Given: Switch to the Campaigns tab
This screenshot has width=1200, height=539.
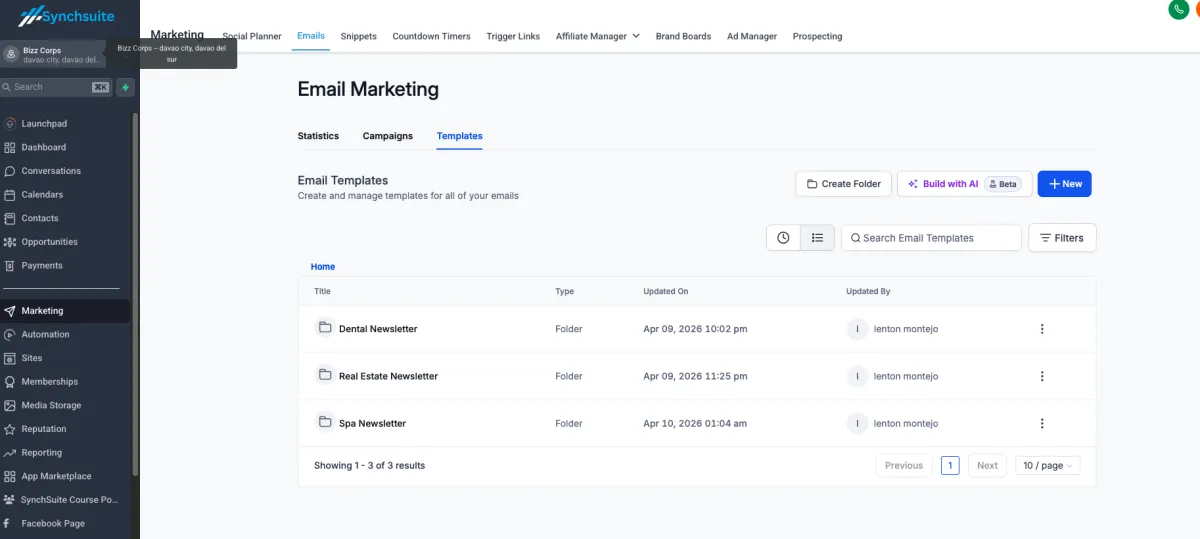Looking at the screenshot, I should tap(387, 136).
